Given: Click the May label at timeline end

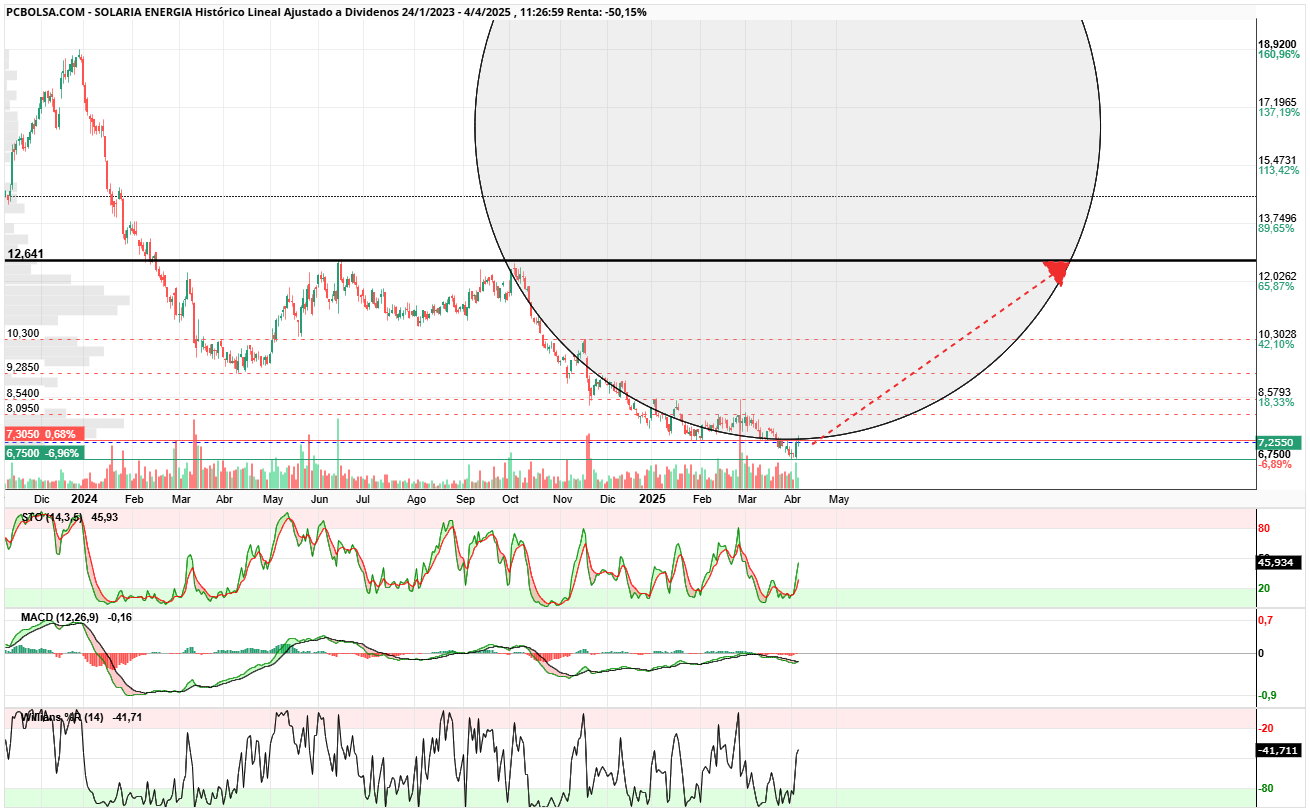Looking at the screenshot, I should 838,498.
